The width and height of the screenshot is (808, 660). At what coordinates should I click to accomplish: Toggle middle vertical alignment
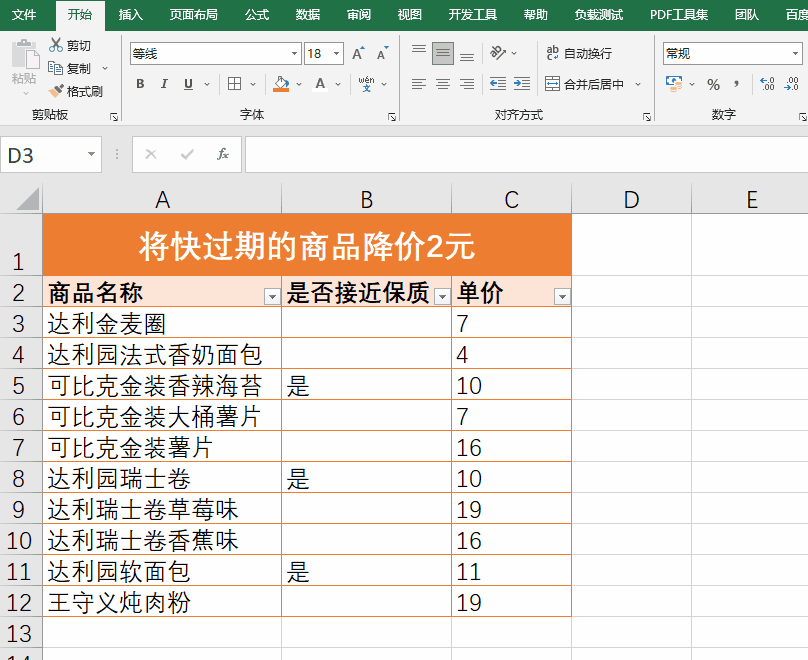point(443,53)
